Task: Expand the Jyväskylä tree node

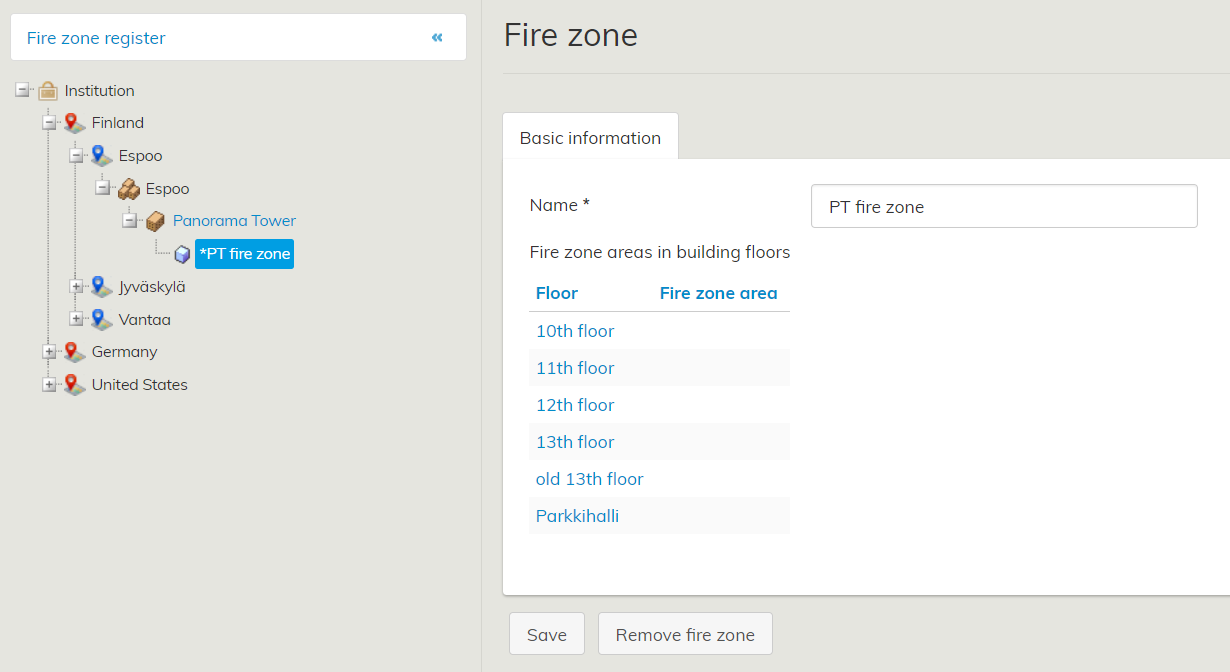Action: tap(76, 287)
